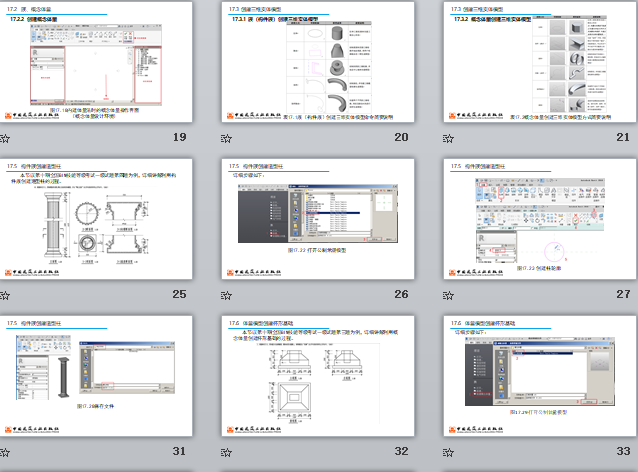
Task: Preview the transition star for slide 27
Action: [448, 296]
